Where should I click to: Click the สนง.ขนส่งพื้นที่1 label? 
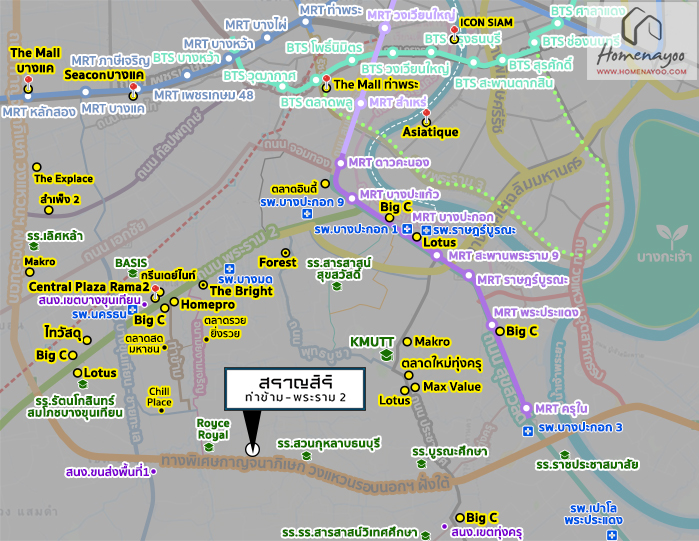(x=107, y=471)
